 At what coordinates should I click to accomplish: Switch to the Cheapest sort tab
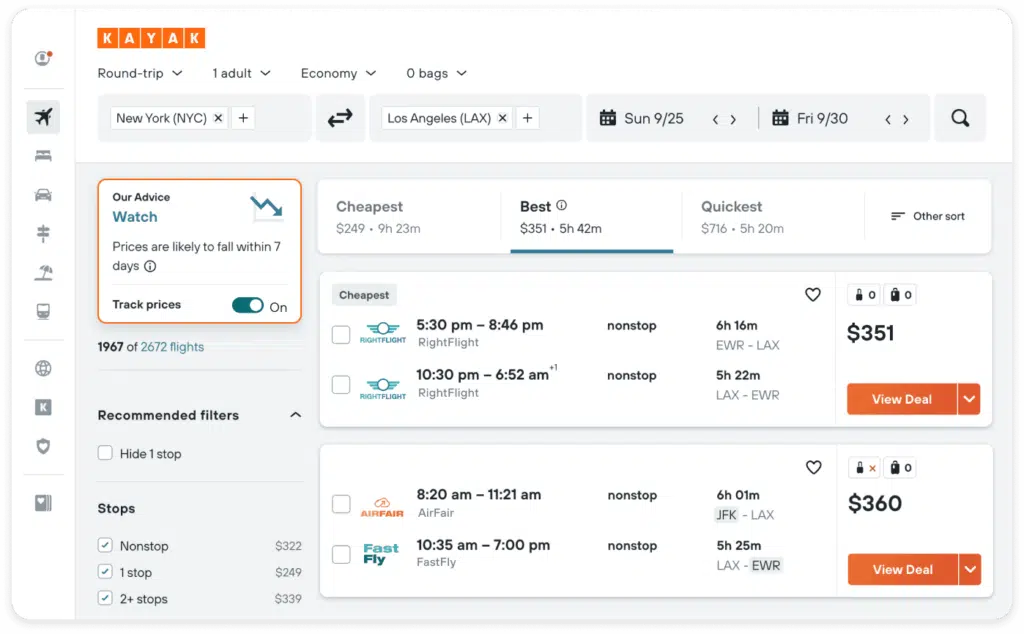(409, 217)
